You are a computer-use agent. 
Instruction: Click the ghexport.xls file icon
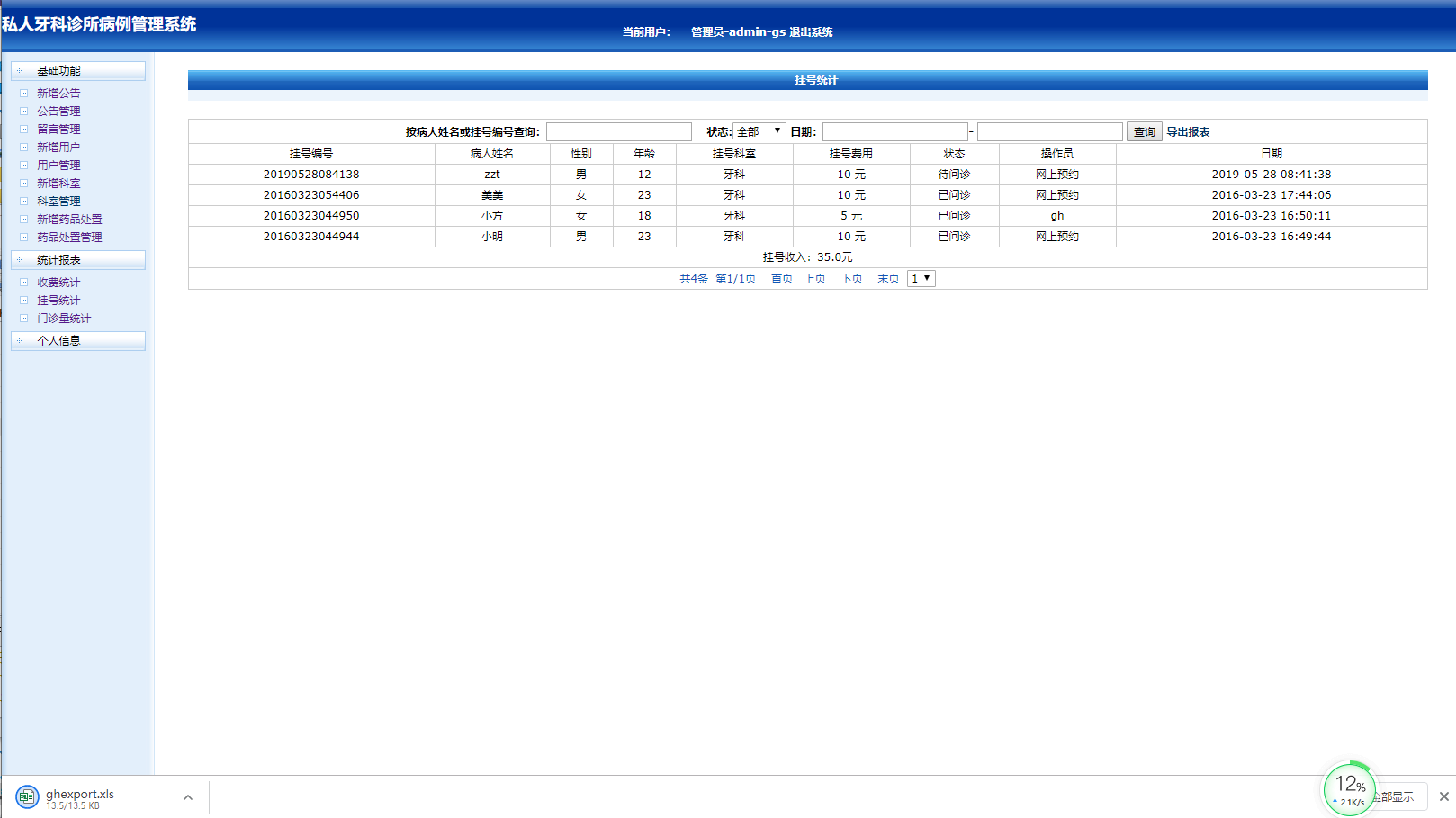pos(27,796)
